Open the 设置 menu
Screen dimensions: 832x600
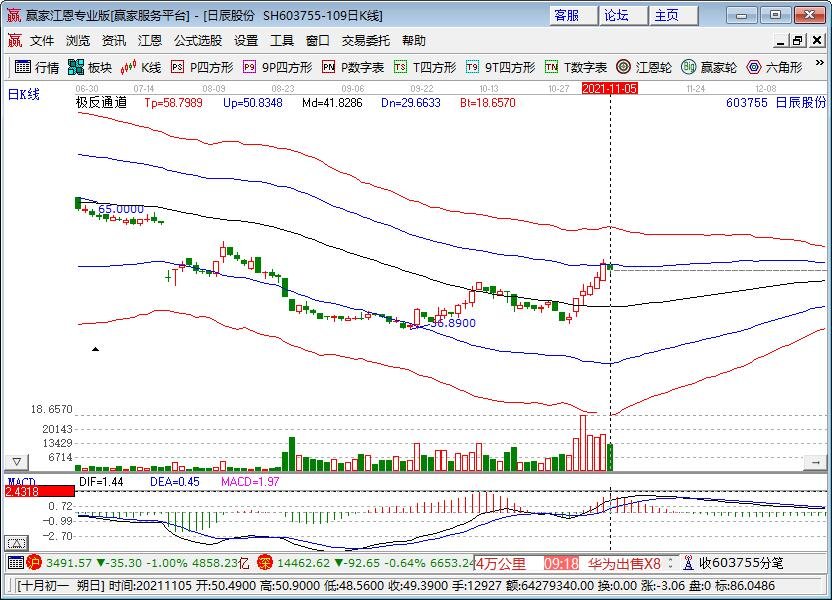point(246,41)
